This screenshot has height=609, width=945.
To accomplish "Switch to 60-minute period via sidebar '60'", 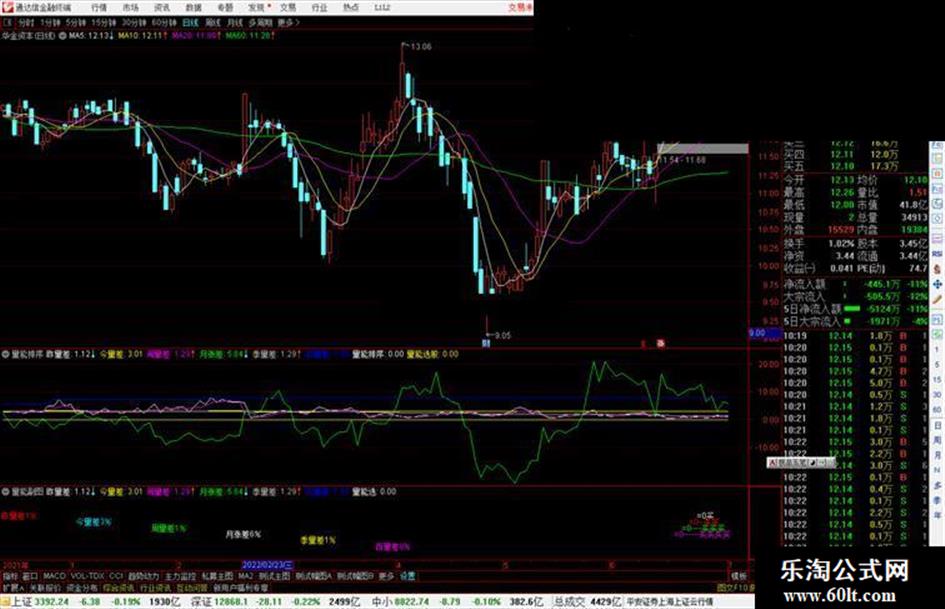I will coord(937,409).
